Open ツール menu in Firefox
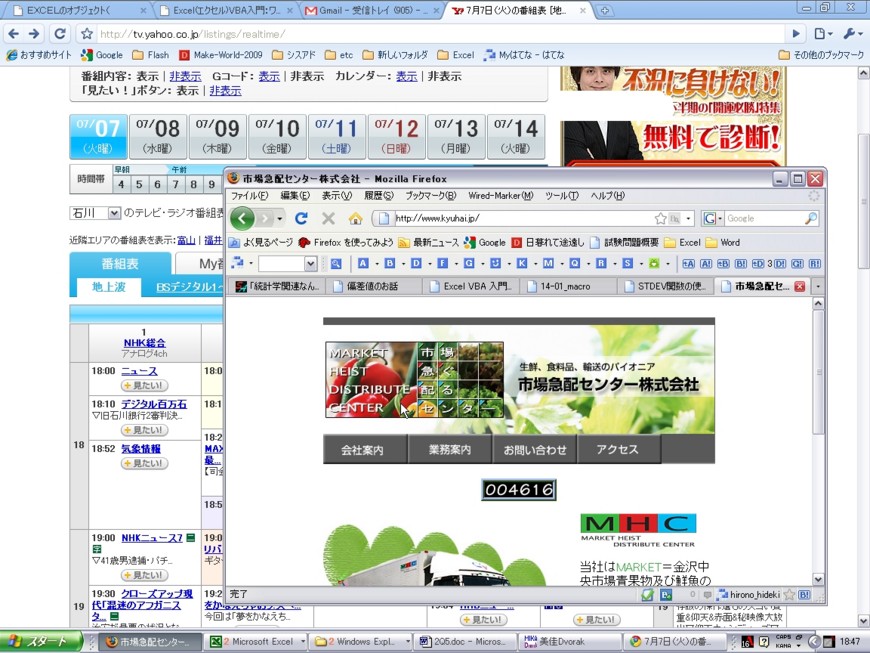Screen dimensions: 870x653 coord(562,195)
